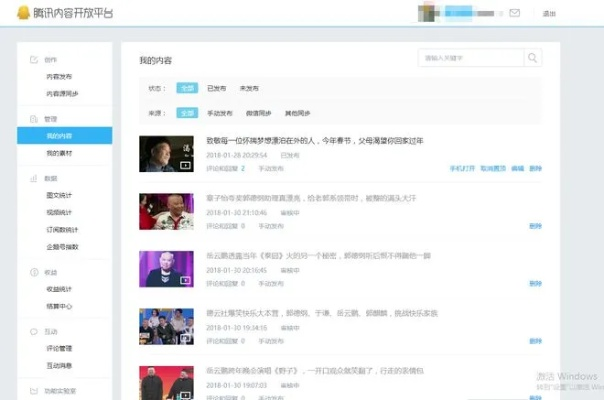This screenshot has height=400, width=604.
Task: Click the 创作 section pencil icon
Action: [34, 60]
